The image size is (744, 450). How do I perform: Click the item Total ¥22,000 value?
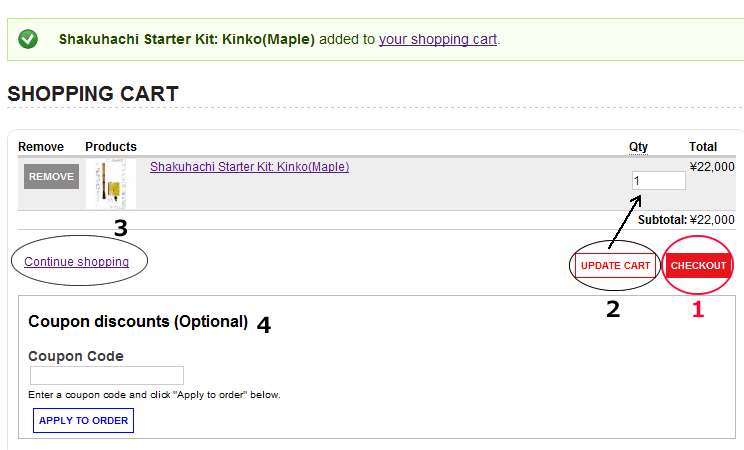pyautogui.click(x=712, y=167)
